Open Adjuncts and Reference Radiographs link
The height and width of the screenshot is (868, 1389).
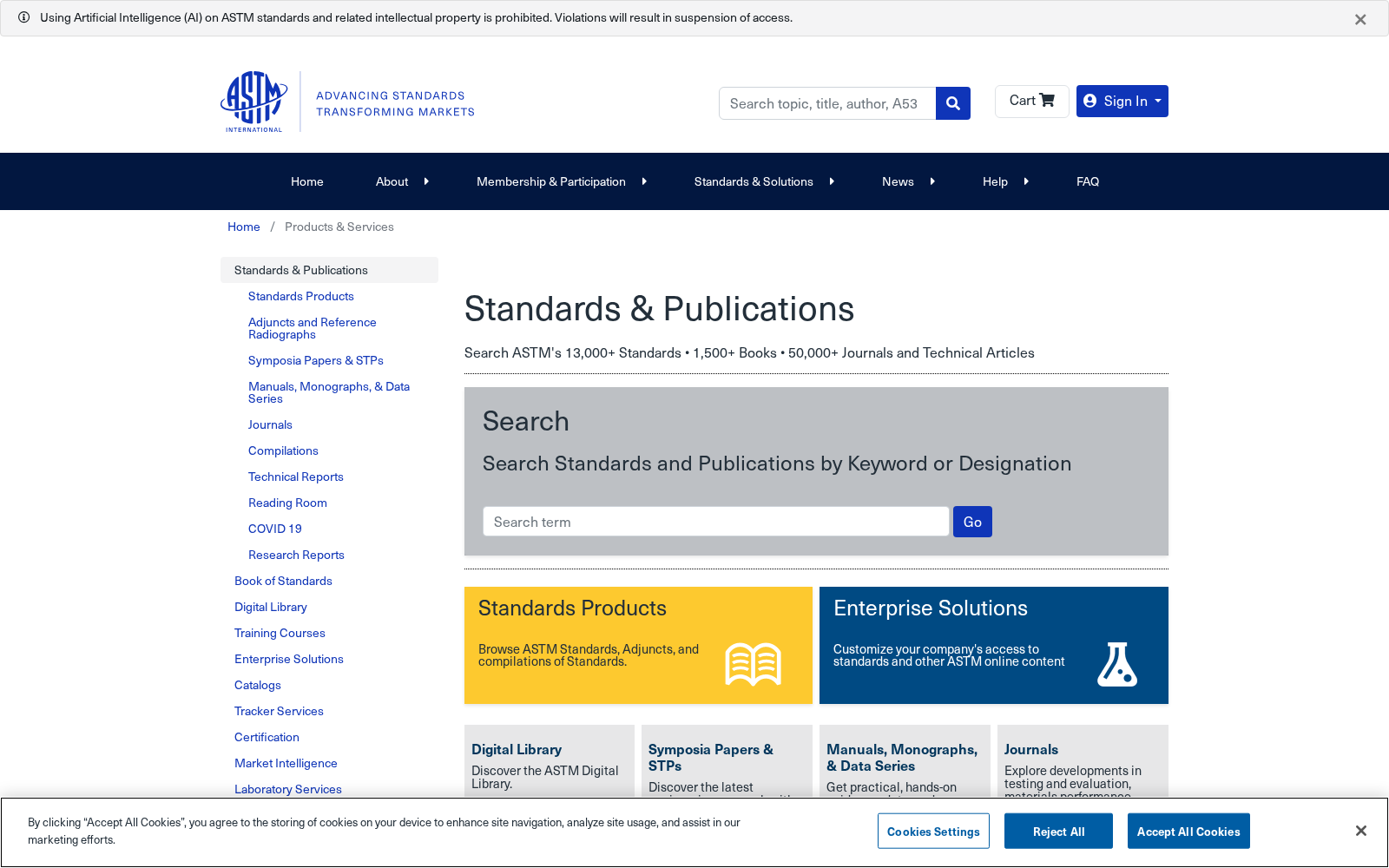pos(313,328)
